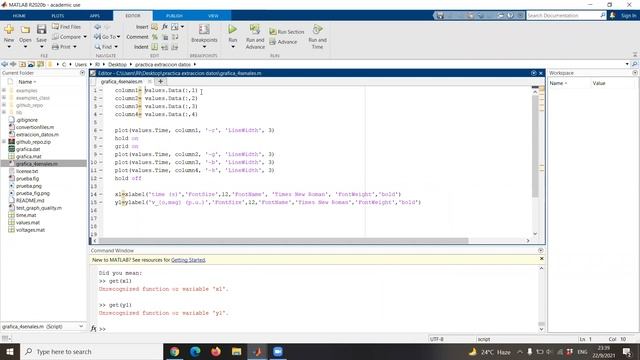This screenshot has width=640, height=360.
Task: Select the grafica_4senales.m editor tab
Action: (x=121, y=82)
